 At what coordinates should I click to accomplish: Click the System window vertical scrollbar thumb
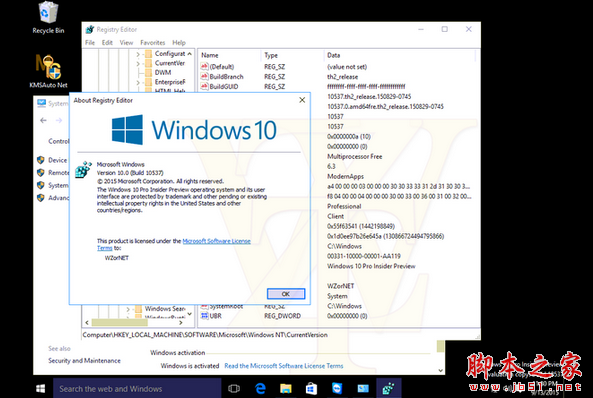pyautogui.click(x=440, y=346)
